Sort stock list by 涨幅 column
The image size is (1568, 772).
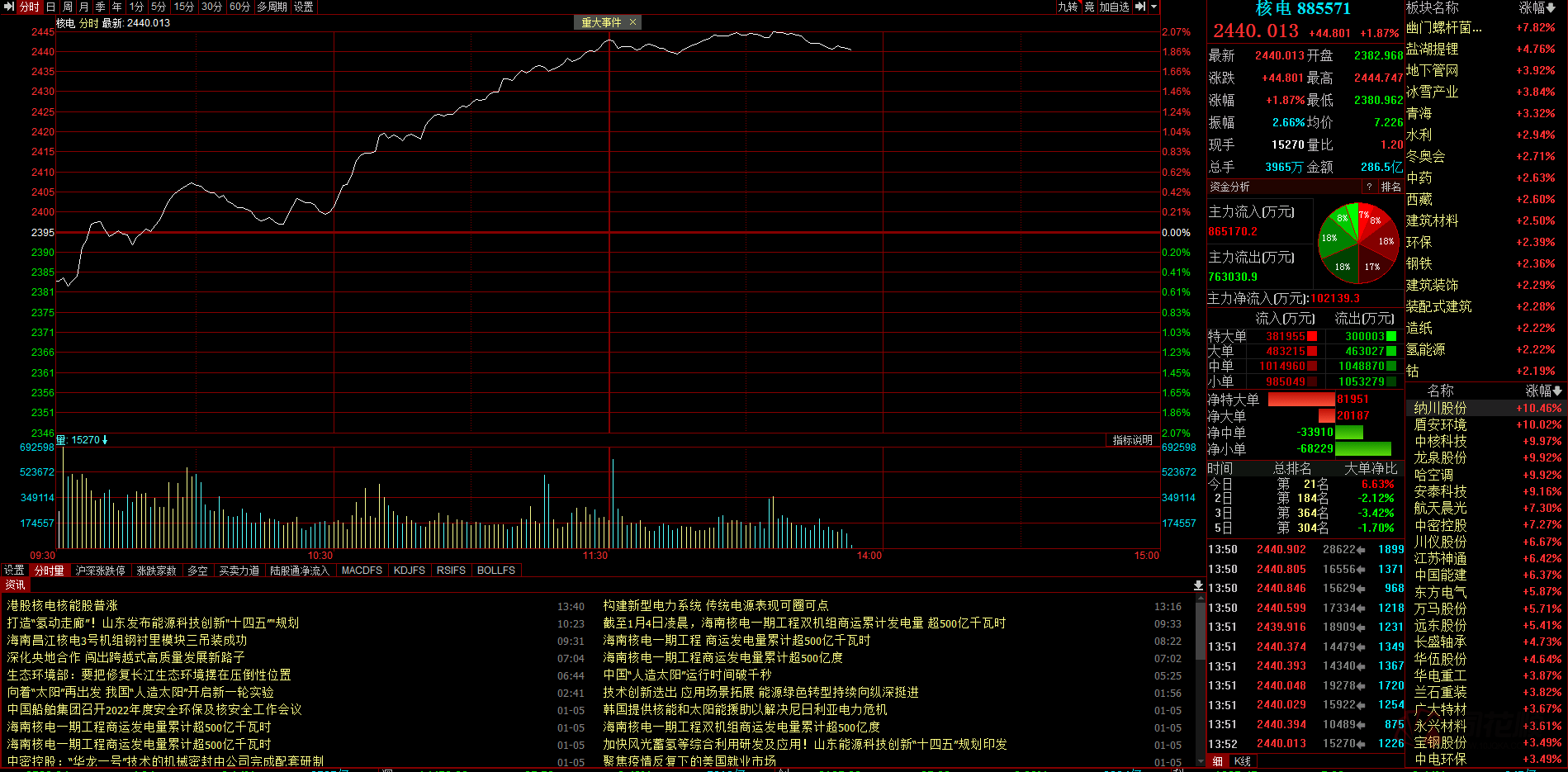(1542, 391)
